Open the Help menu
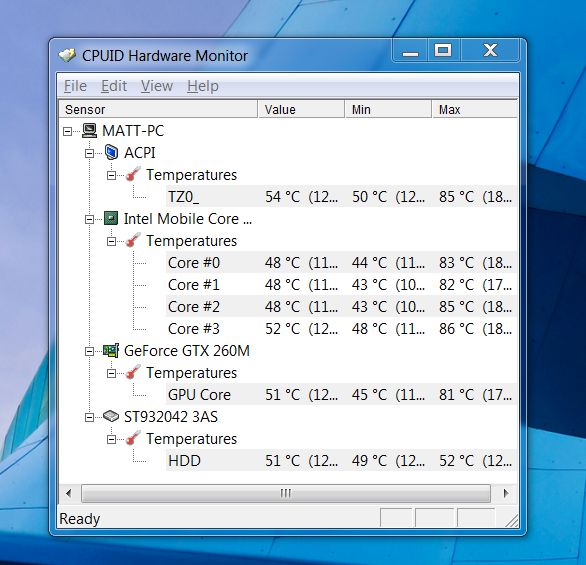 coord(203,86)
